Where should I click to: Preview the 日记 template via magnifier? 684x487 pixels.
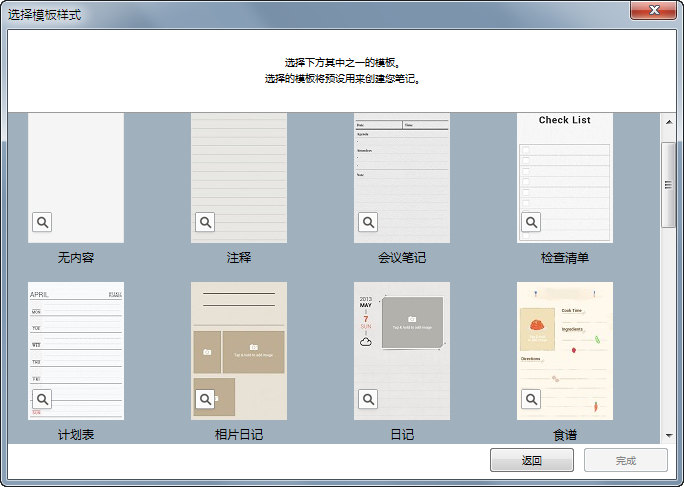(368, 399)
